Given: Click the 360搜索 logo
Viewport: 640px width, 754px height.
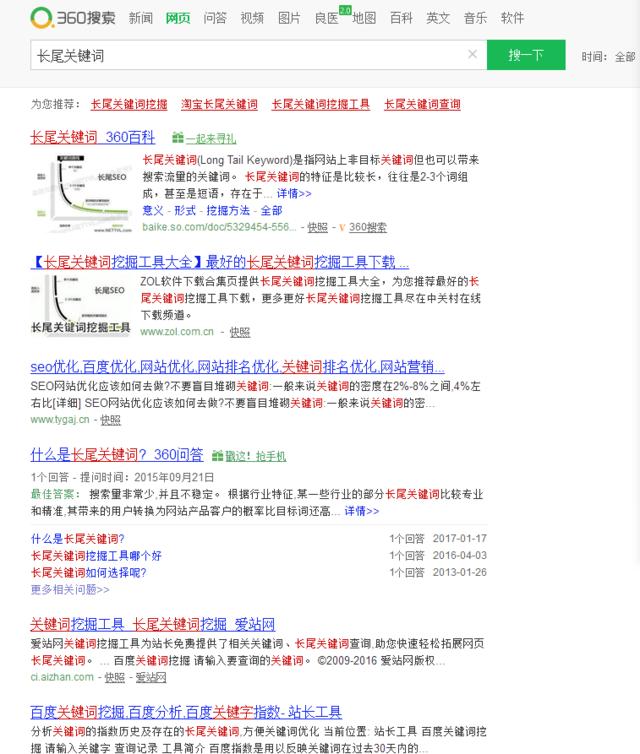Looking at the screenshot, I should tap(73, 18).
